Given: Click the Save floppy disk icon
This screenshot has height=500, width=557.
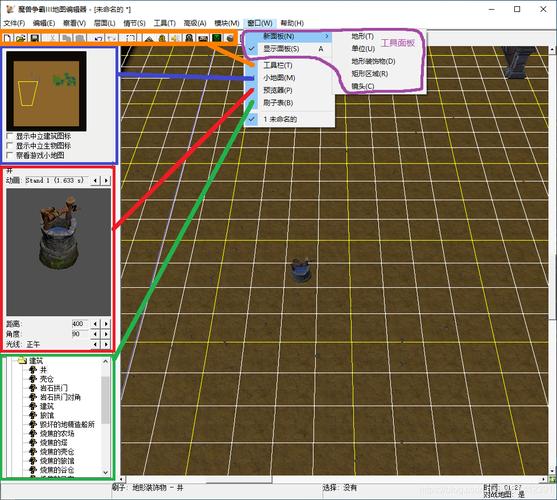Looking at the screenshot, I should pos(34,38).
